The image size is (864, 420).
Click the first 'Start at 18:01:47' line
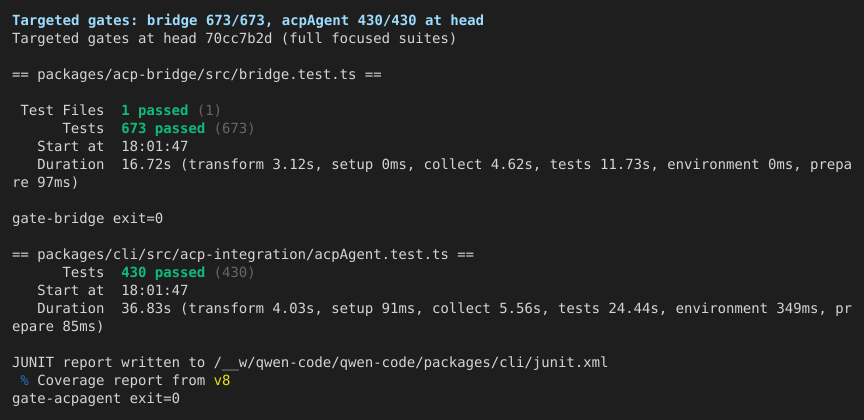click(x=112, y=147)
